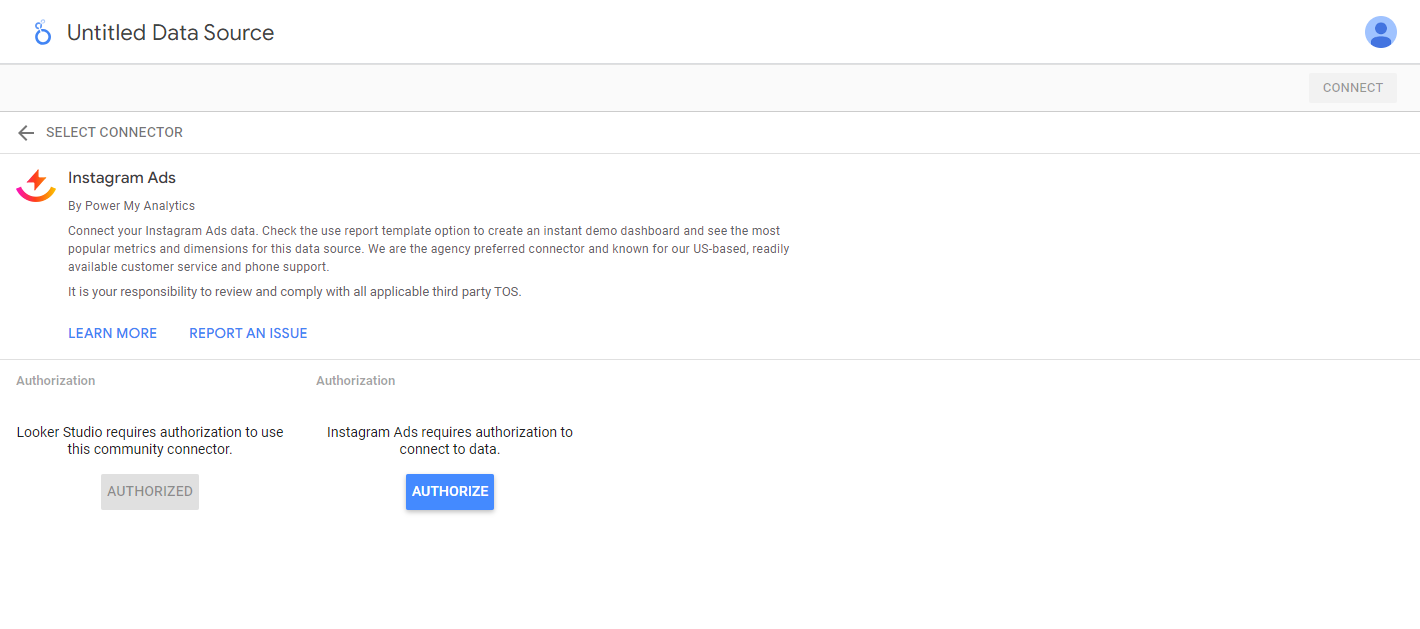Go back using the left arrow
This screenshot has height=629, width=1420.
tap(26, 133)
